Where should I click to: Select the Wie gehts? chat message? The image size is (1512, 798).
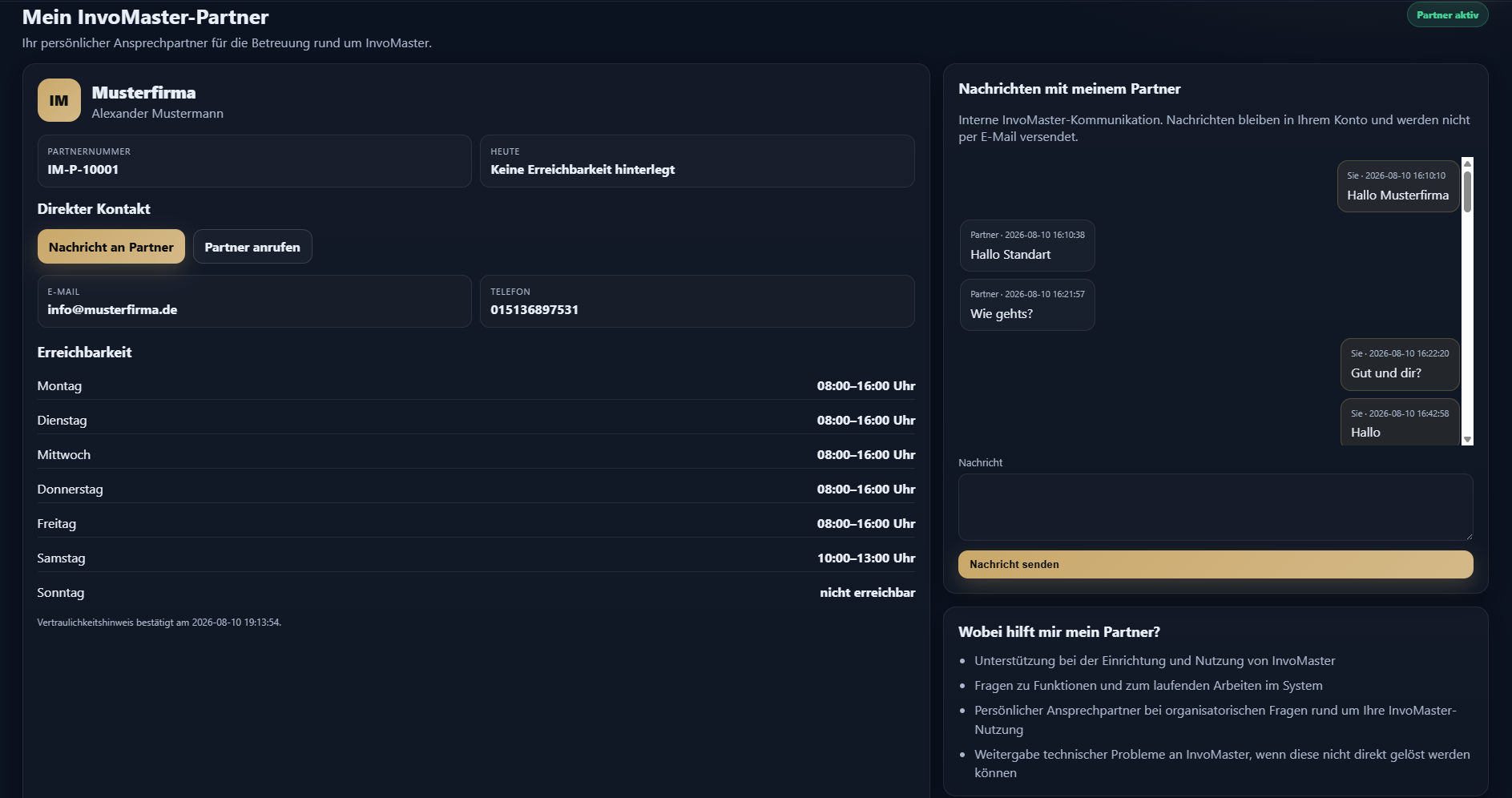pyautogui.click(x=1027, y=305)
